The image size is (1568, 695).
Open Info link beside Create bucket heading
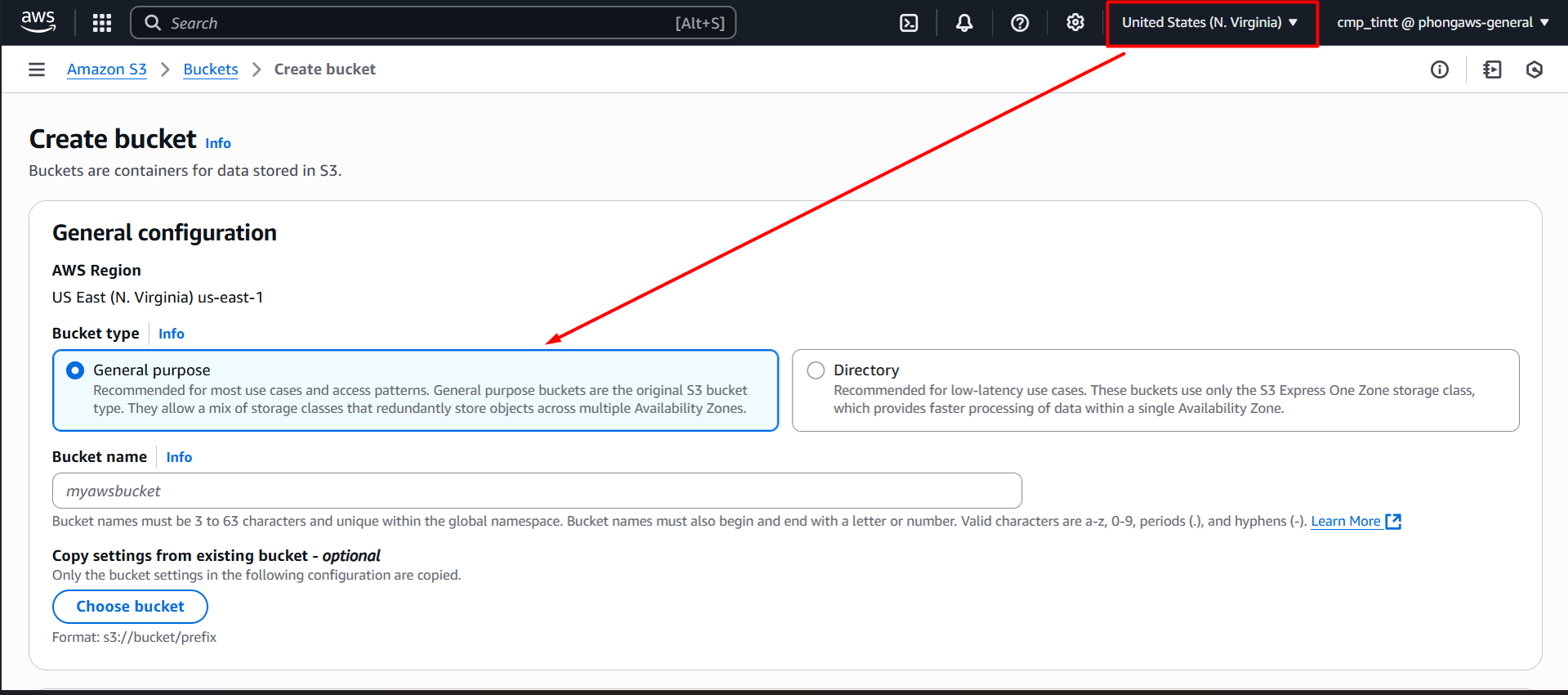pyautogui.click(x=218, y=143)
